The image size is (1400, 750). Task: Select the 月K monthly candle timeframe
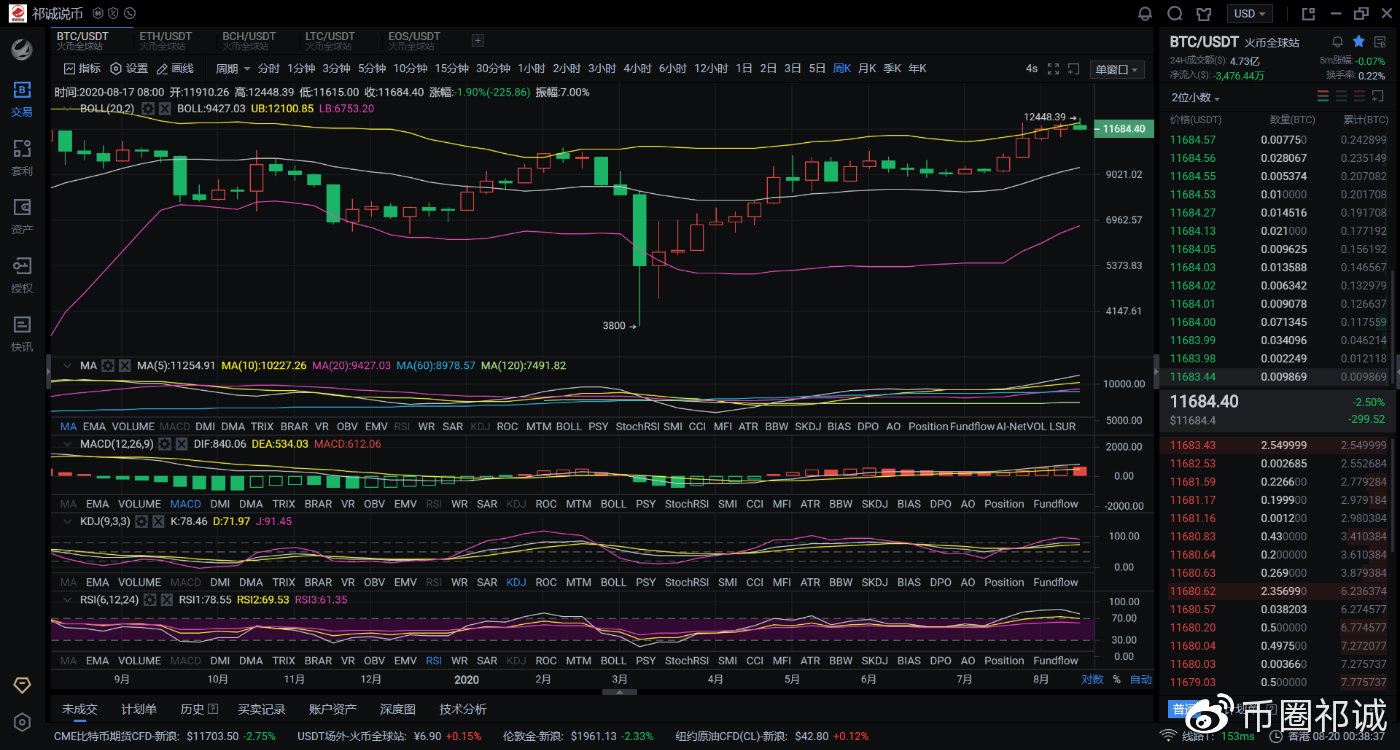[x=867, y=69]
